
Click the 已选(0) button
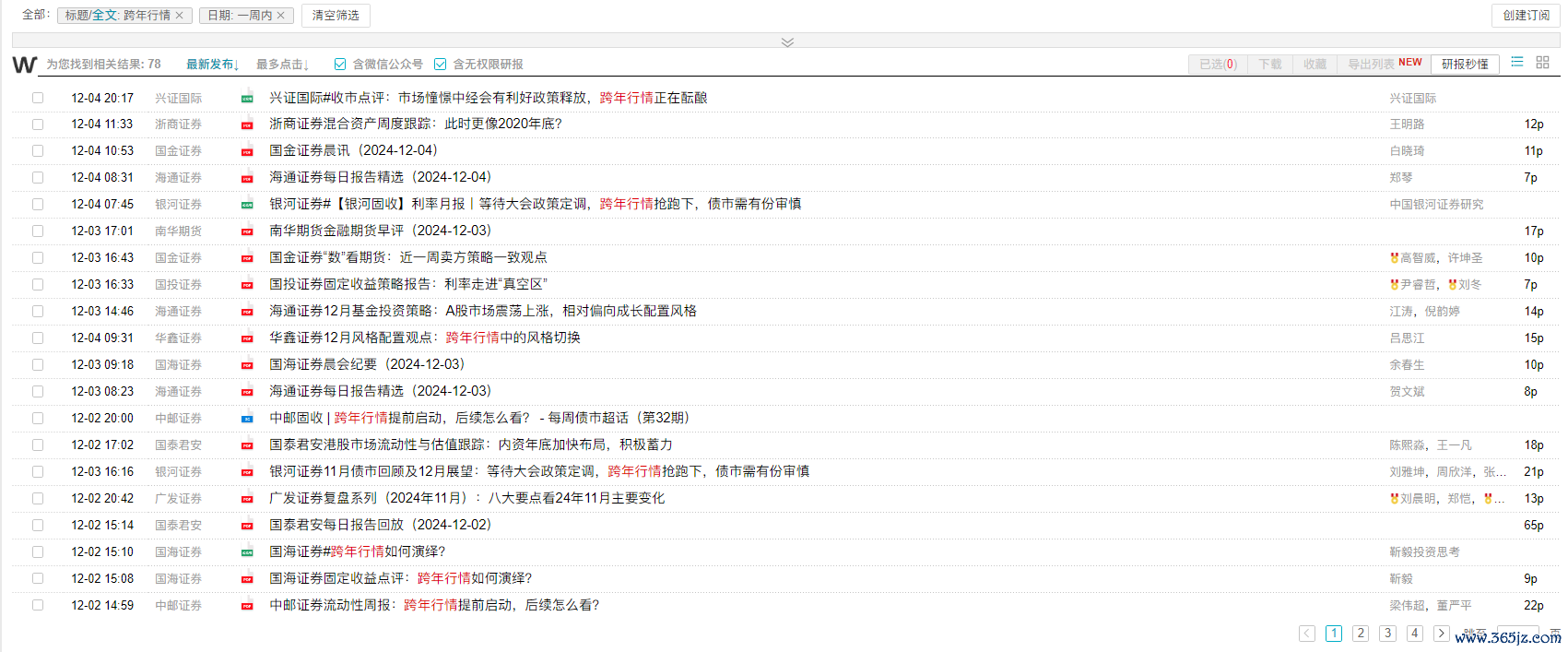(1218, 64)
